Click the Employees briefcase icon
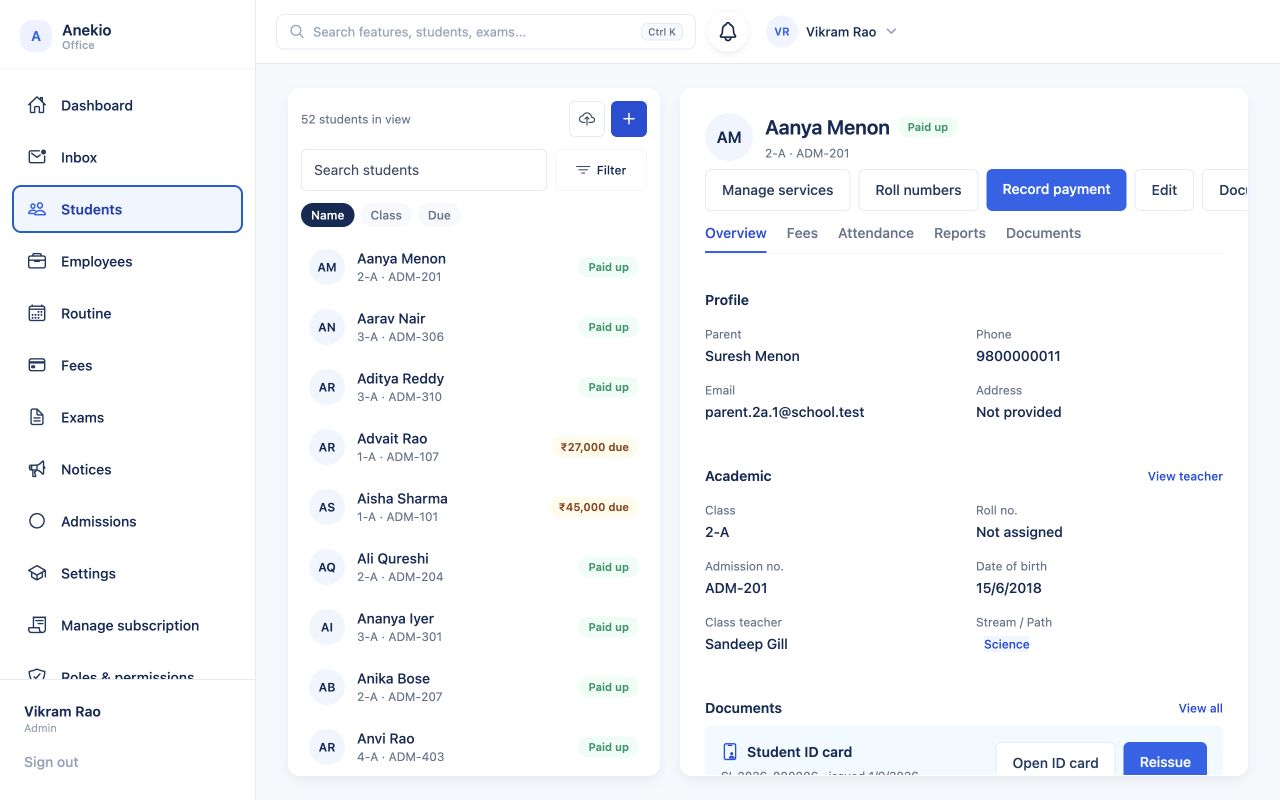This screenshot has width=1280, height=800. (37, 261)
